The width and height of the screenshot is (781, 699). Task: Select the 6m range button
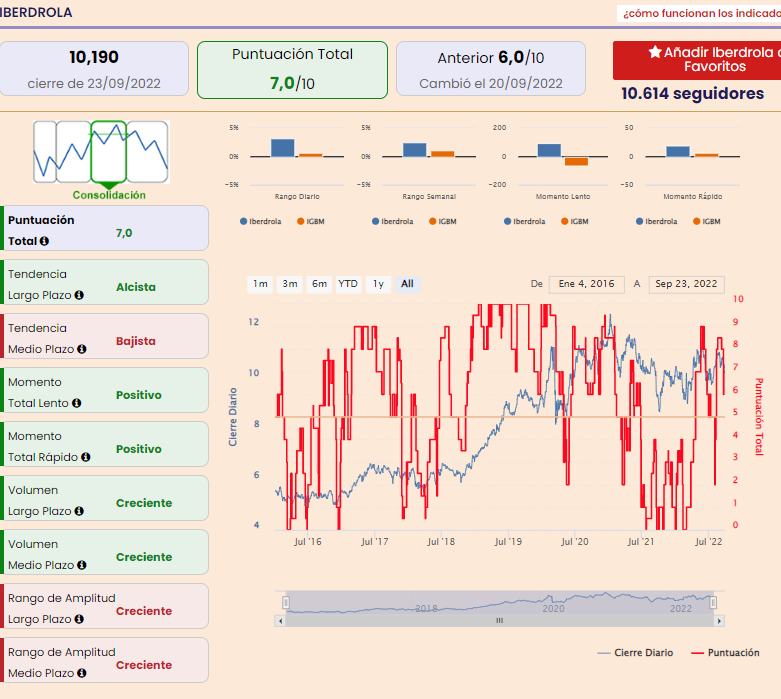tap(319, 284)
